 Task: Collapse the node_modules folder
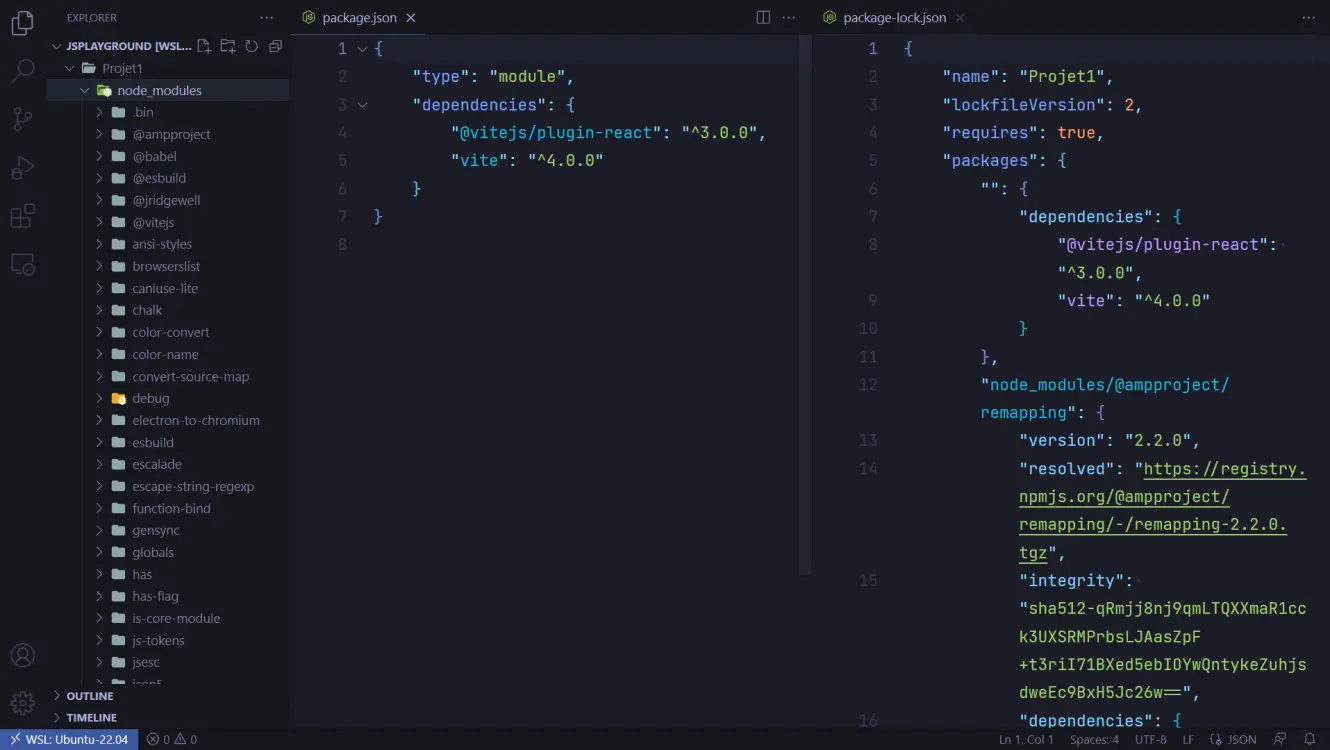pos(85,90)
